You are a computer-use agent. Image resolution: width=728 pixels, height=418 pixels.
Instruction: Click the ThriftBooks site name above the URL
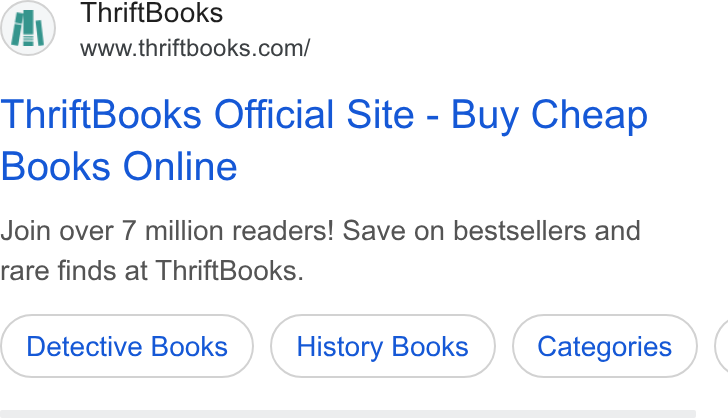[x=151, y=13]
